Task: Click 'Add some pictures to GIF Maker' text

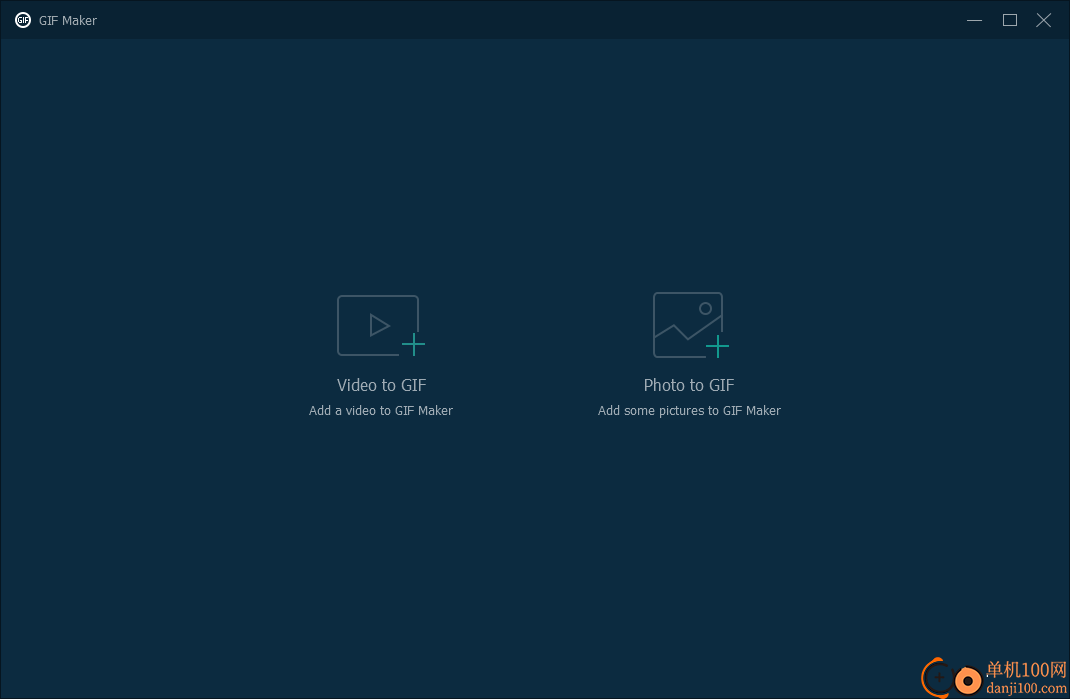Action: click(x=689, y=410)
